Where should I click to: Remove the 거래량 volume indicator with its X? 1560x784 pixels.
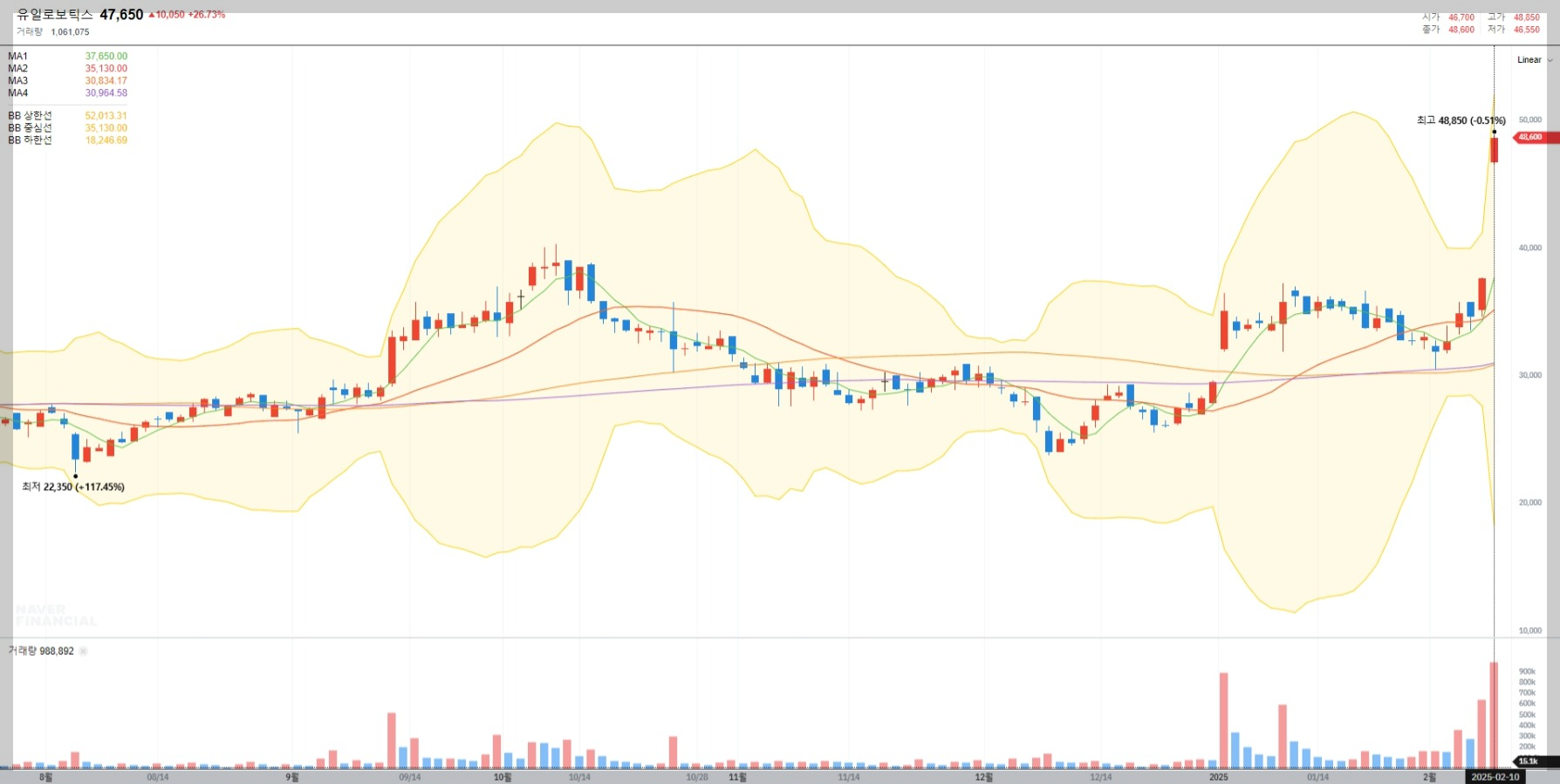coord(84,651)
